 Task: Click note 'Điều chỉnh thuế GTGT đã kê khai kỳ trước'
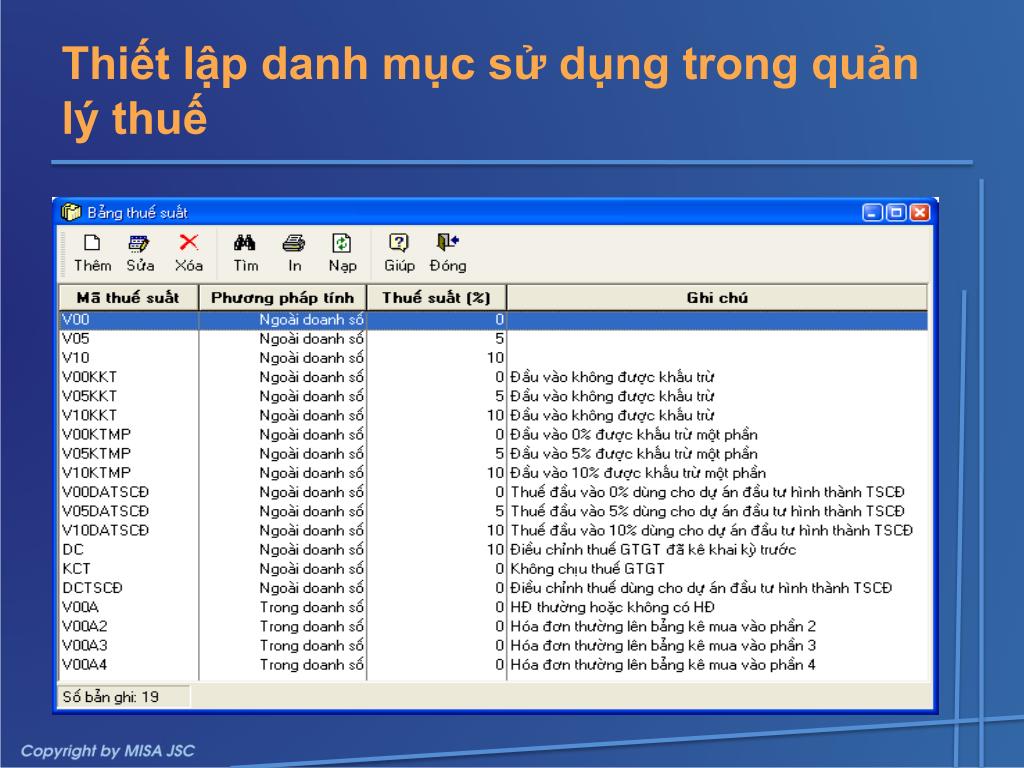pos(653,549)
